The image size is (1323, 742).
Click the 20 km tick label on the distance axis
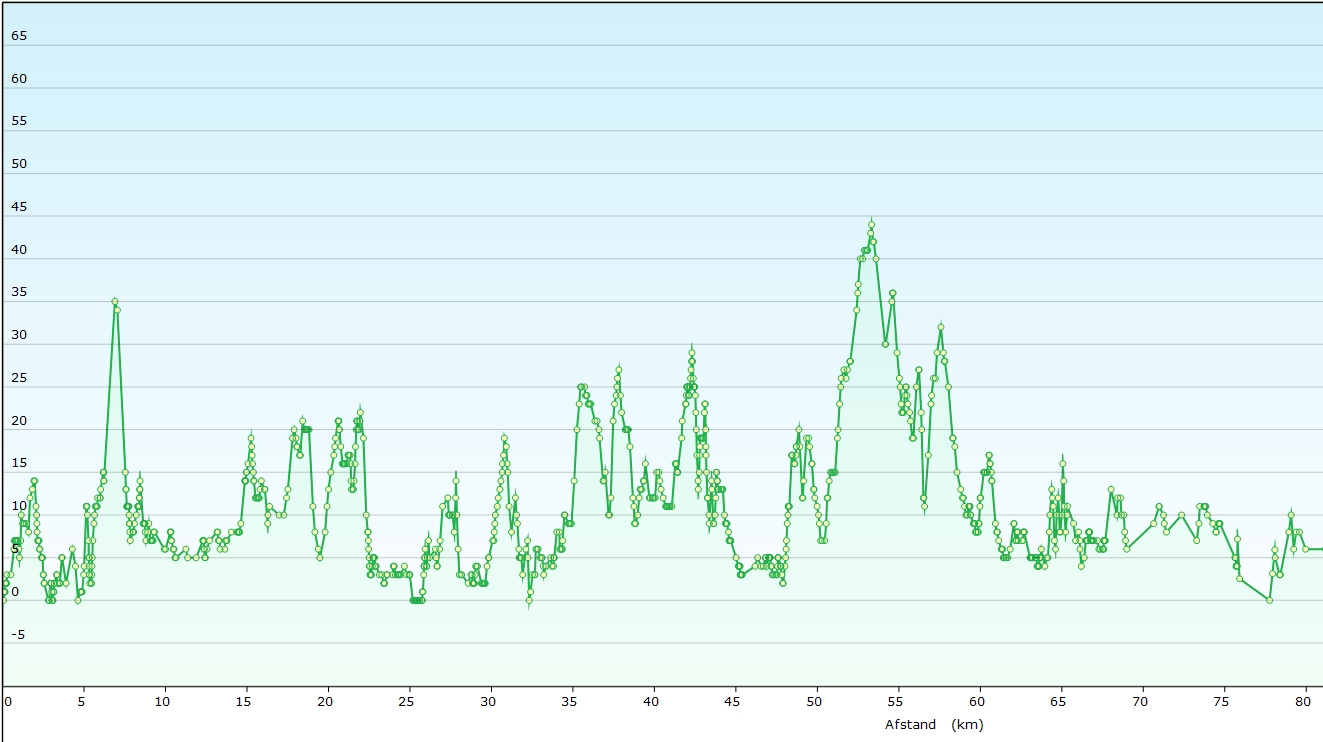(325, 702)
